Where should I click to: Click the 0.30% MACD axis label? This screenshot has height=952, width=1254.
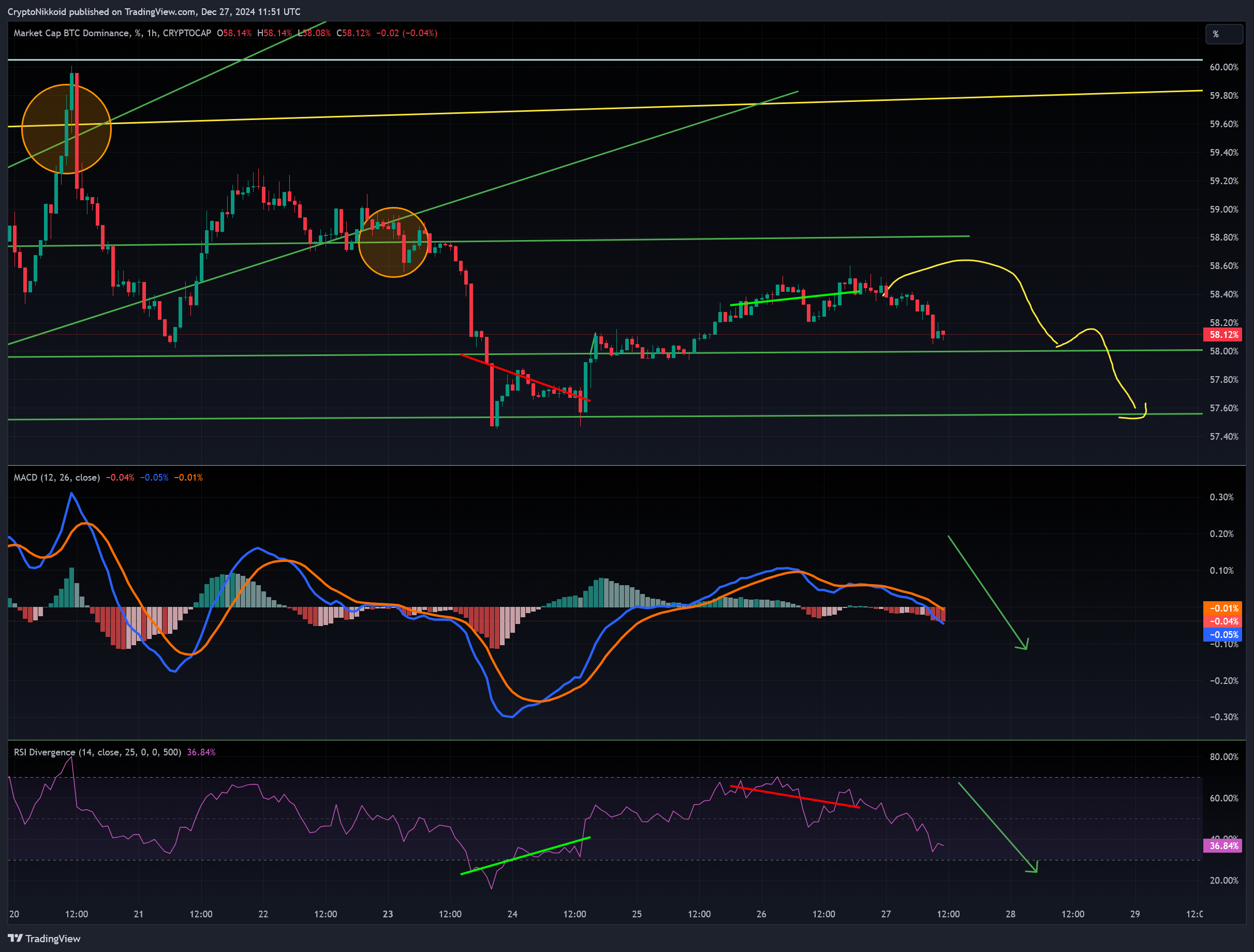click(1222, 497)
